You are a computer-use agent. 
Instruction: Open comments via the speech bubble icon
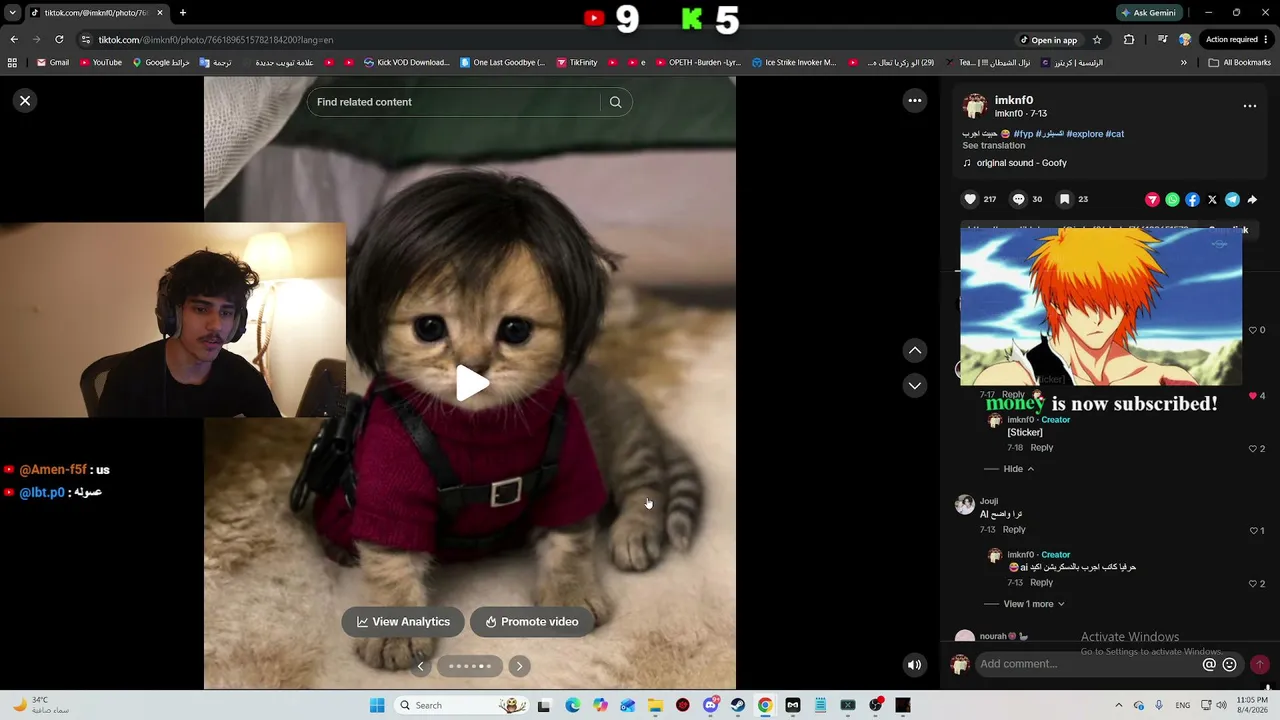pyautogui.click(x=1018, y=199)
